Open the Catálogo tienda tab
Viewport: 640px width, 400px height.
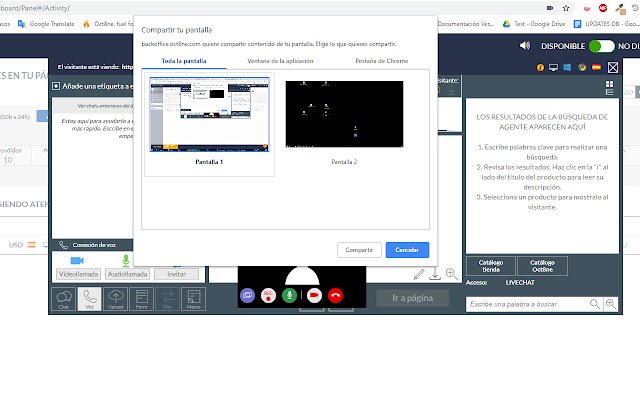(491, 266)
